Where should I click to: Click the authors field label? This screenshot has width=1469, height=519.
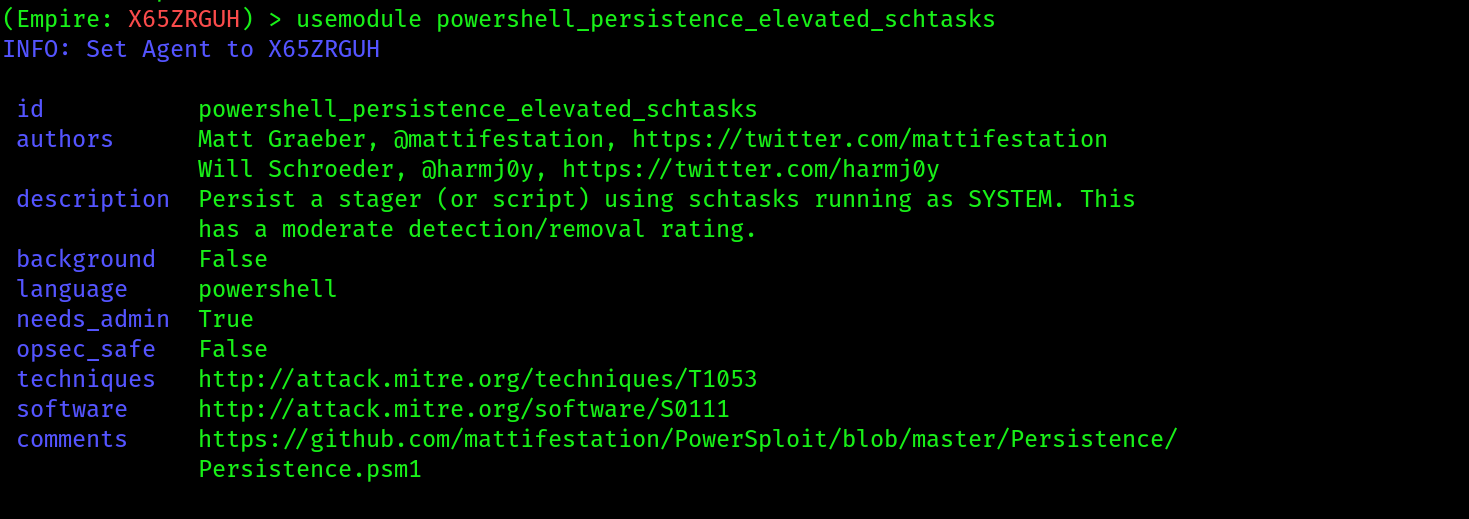[x=65, y=139]
